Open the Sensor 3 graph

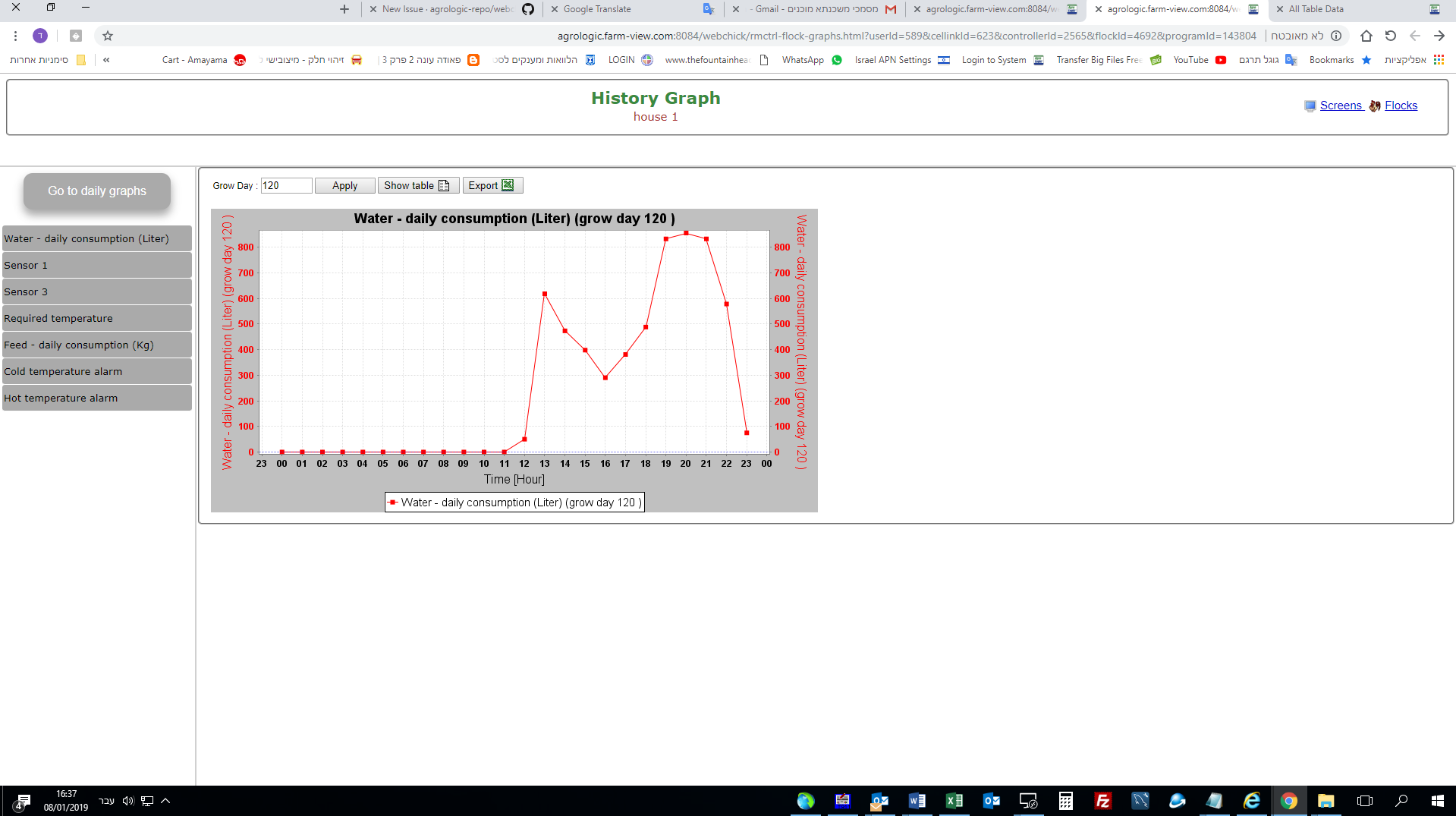point(97,291)
